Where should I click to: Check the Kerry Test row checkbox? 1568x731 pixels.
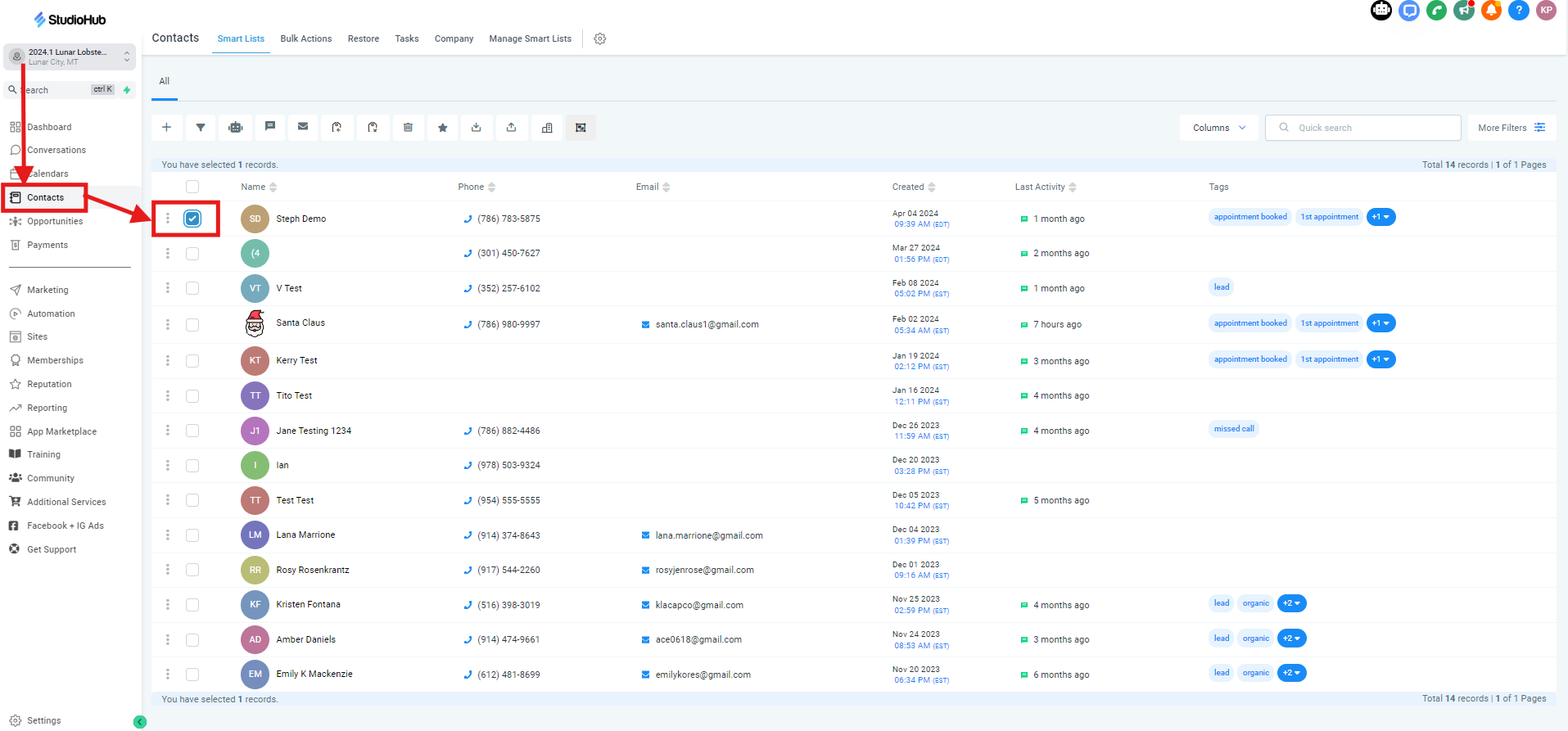[192, 361]
